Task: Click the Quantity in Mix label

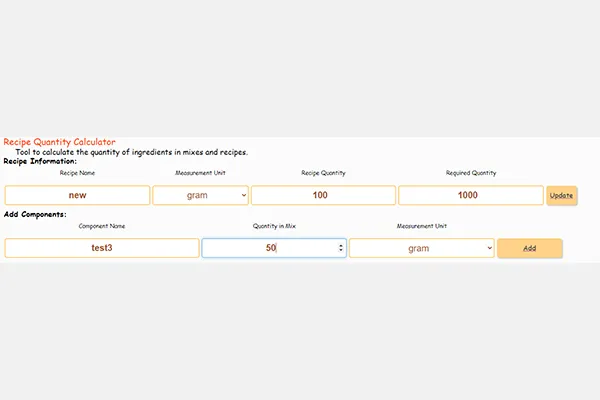Action: 274,226
